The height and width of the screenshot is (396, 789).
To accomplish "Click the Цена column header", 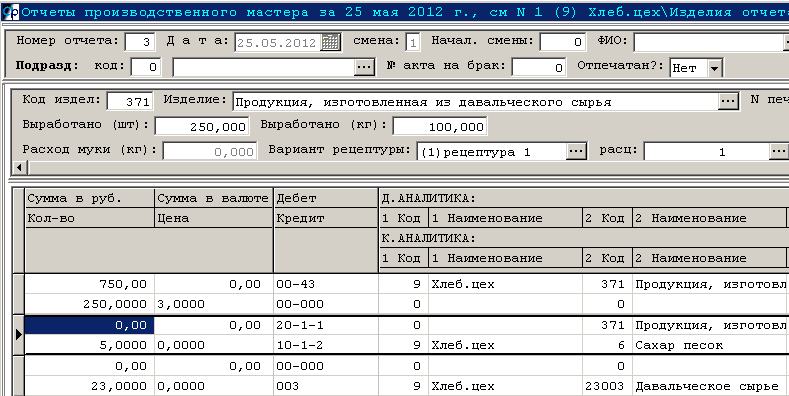I will [x=213, y=218].
